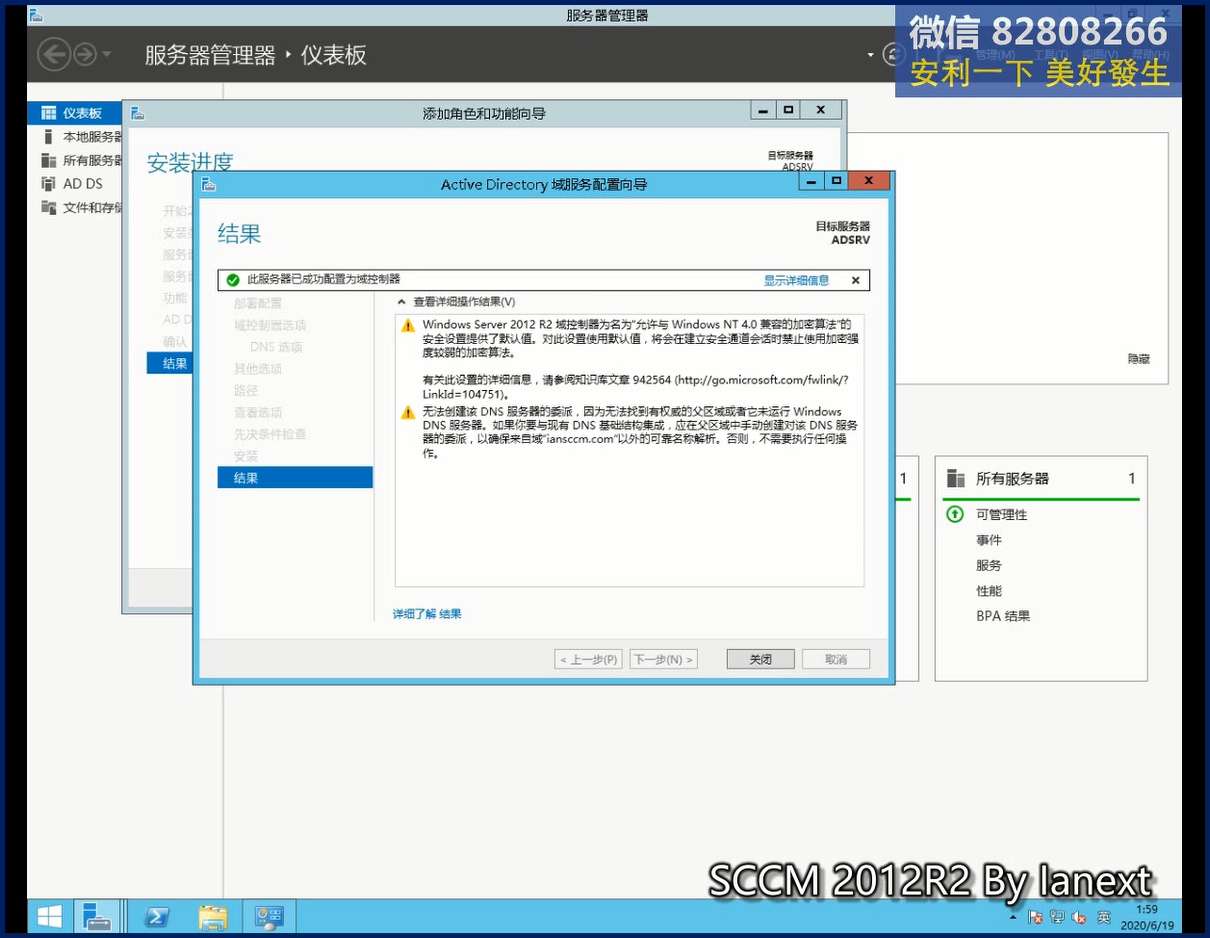Screen dimensions: 1210x938
Task: Click first warning icon about NT 4.0 encryption
Action: (407, 326)
